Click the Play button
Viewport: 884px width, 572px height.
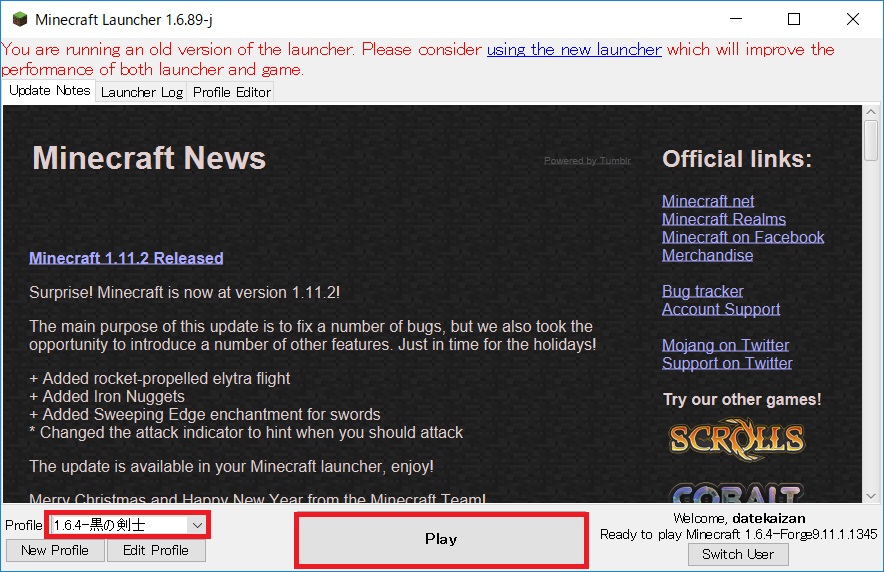441,539
